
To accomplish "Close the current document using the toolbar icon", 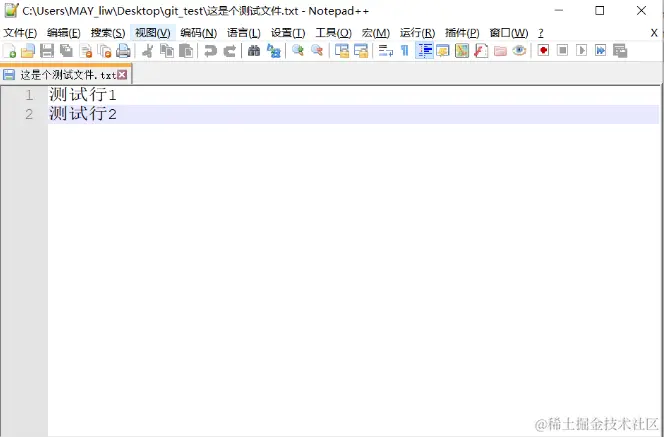I will [85, 51].
